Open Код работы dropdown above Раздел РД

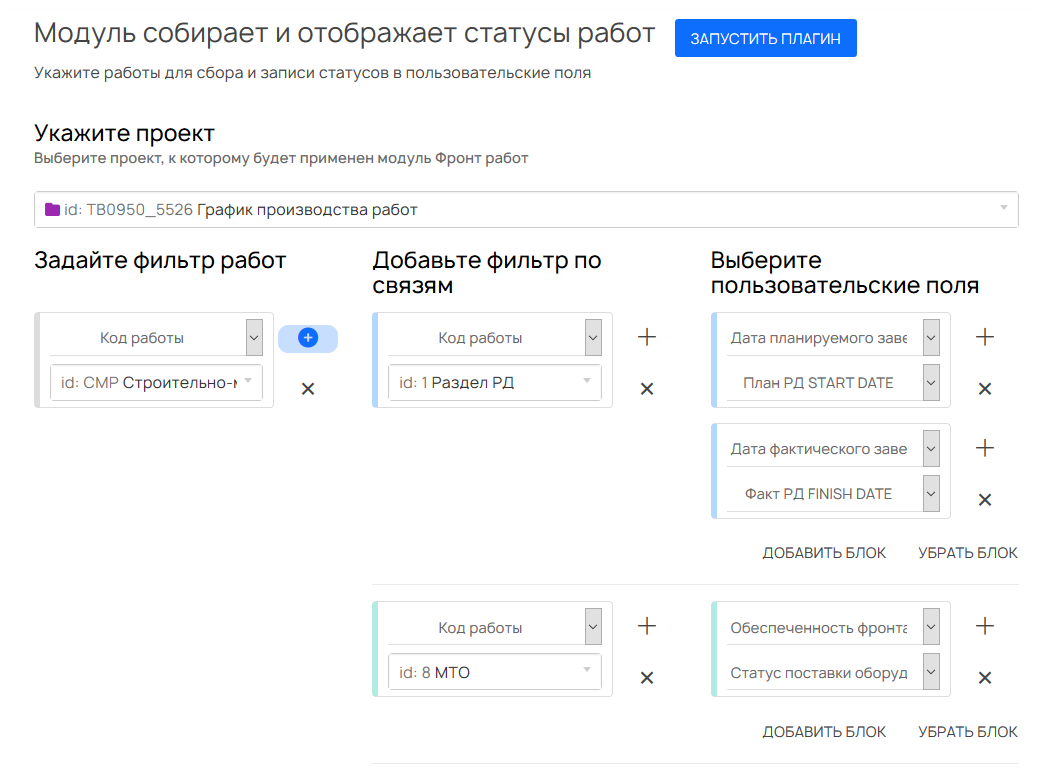click(x=593, y=337)
